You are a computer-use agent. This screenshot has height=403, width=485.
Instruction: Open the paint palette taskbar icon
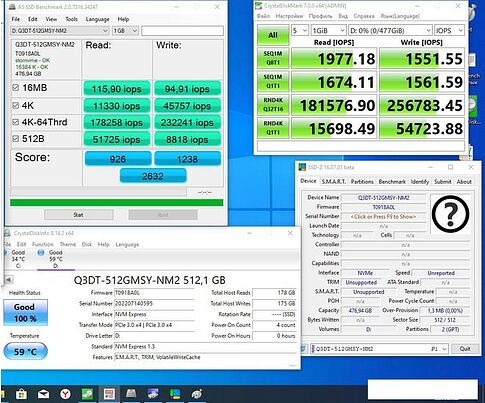click(x=197, y=394)
